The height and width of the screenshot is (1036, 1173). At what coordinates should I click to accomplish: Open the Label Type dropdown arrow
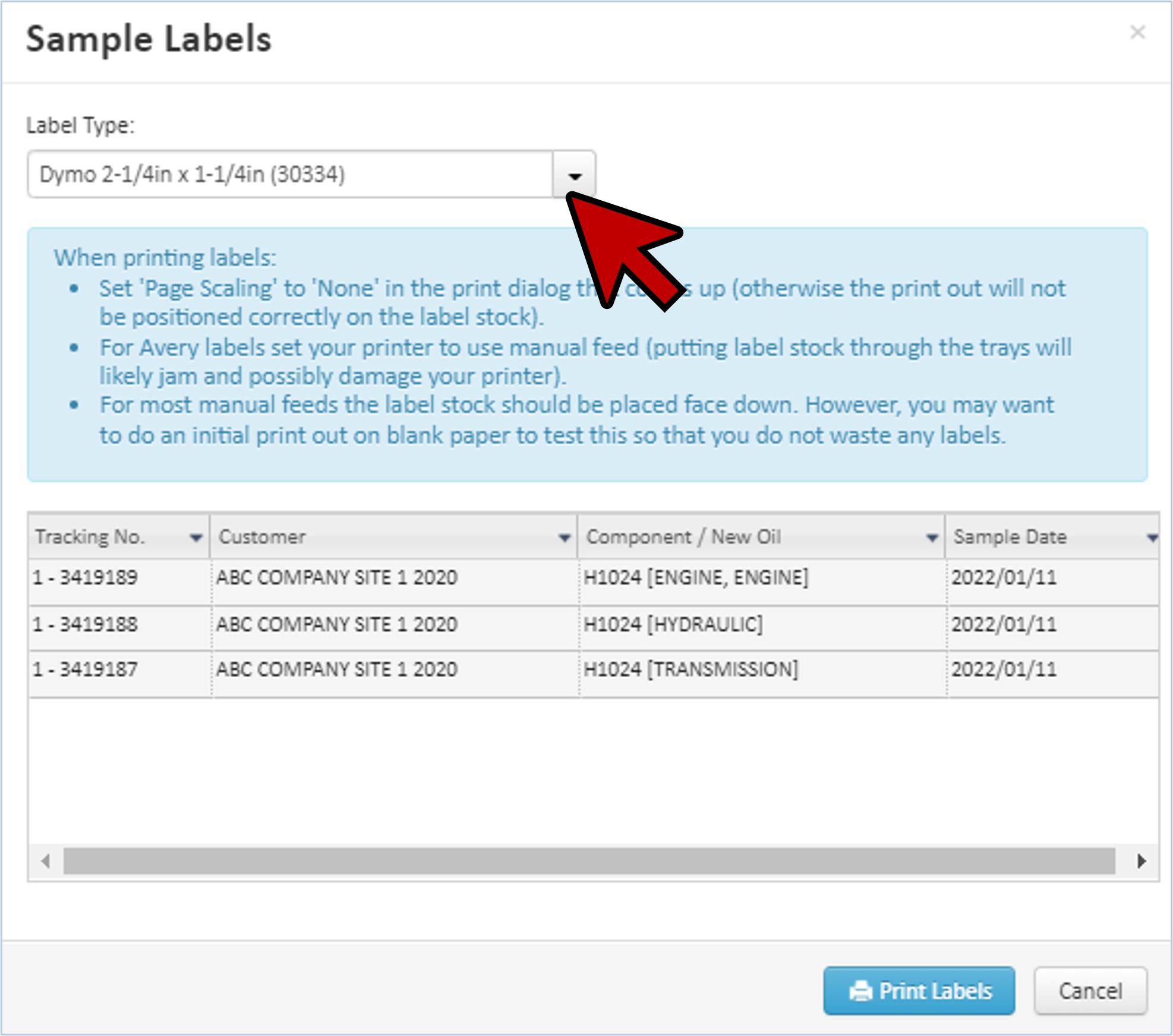coord(574,175)
